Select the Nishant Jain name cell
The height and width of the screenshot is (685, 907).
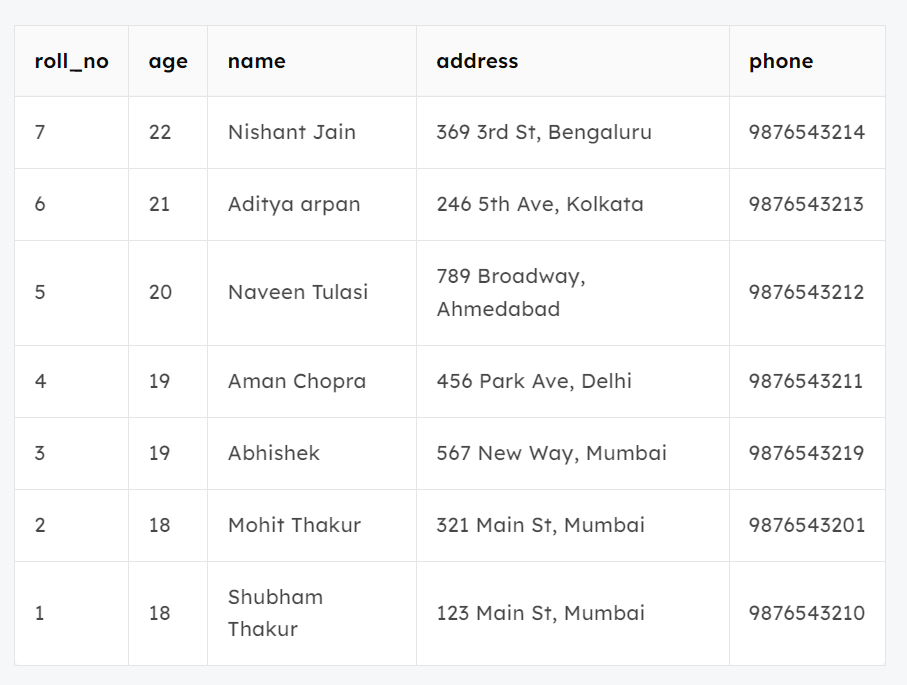click(292, 132)
